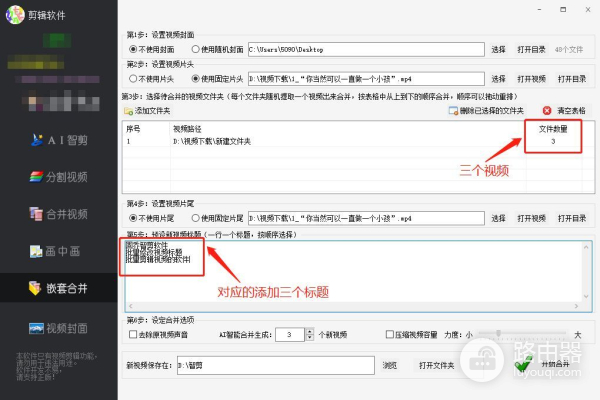Select table row D:\视频下载\新建文件夹
The width and height of the screenshot is (600, 400).
tap(359, 141)
